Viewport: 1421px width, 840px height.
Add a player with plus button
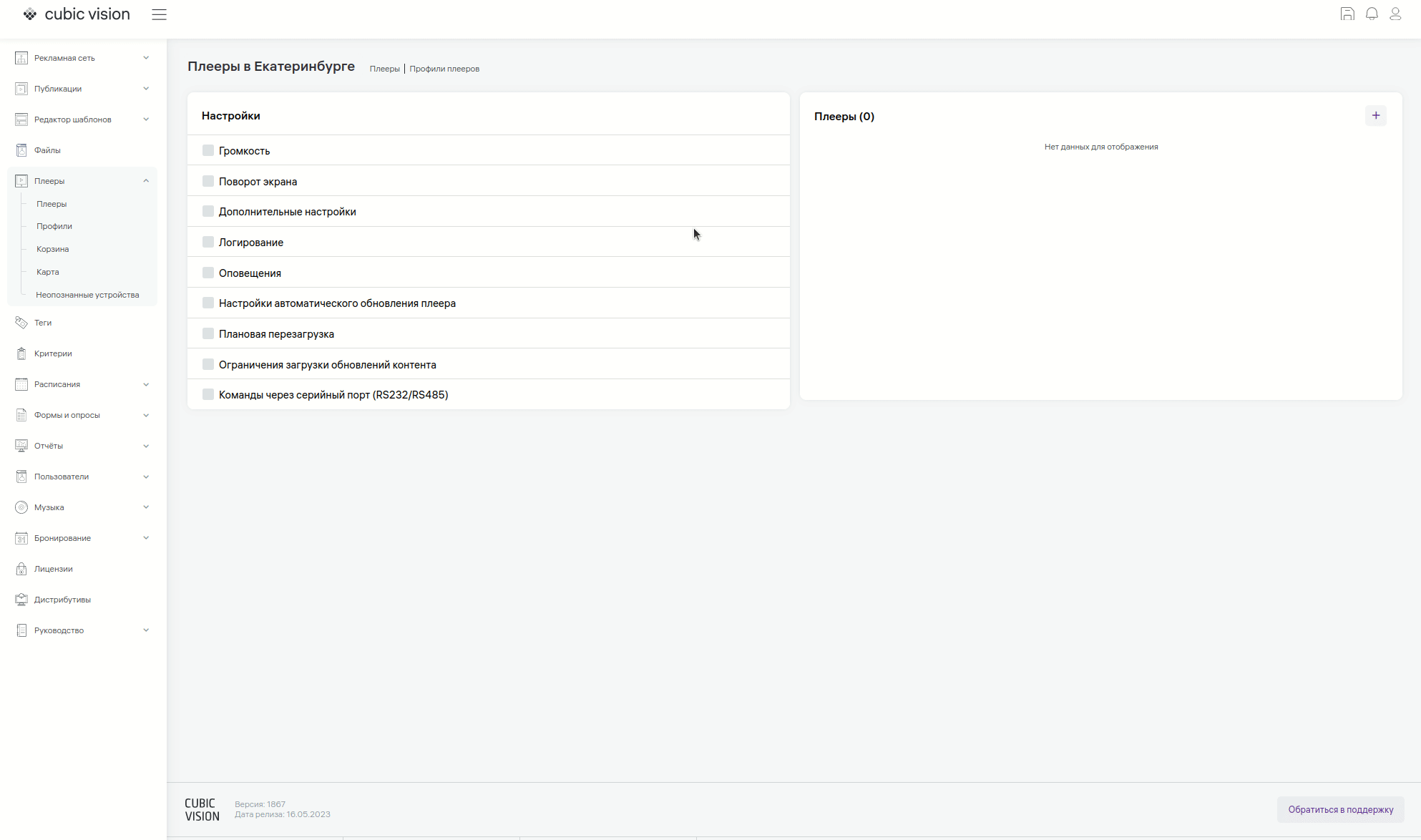(1375, 116)
